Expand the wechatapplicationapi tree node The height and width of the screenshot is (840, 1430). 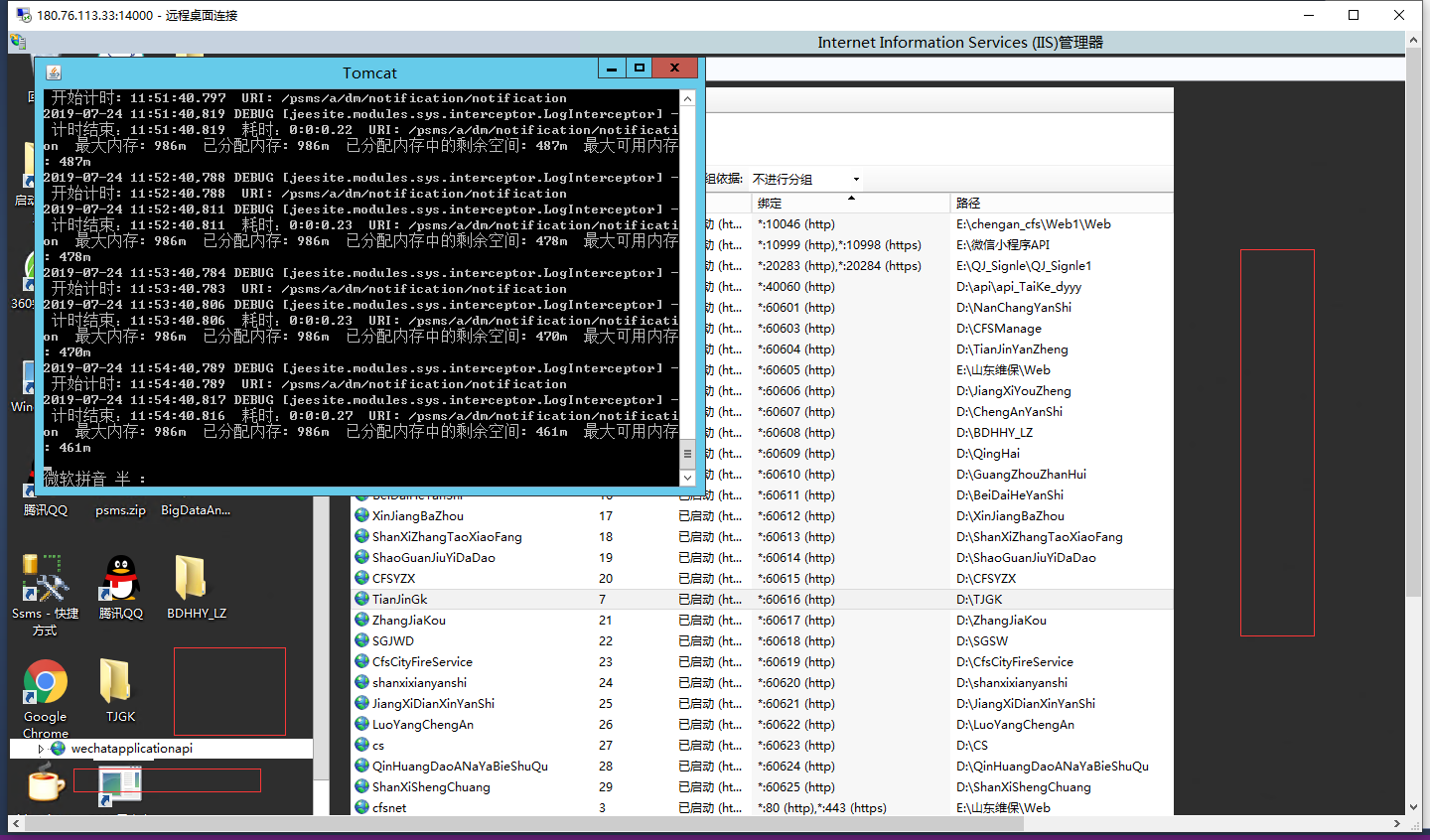[41, 749]
